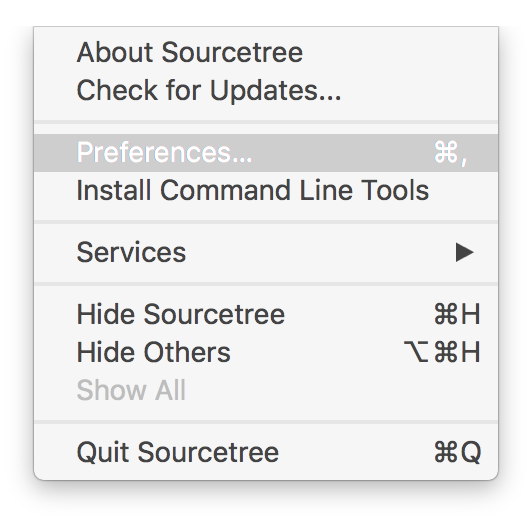532x522 pixels.
Task: Click the Command symbol on the Quit row
Action: coord(446,452)
